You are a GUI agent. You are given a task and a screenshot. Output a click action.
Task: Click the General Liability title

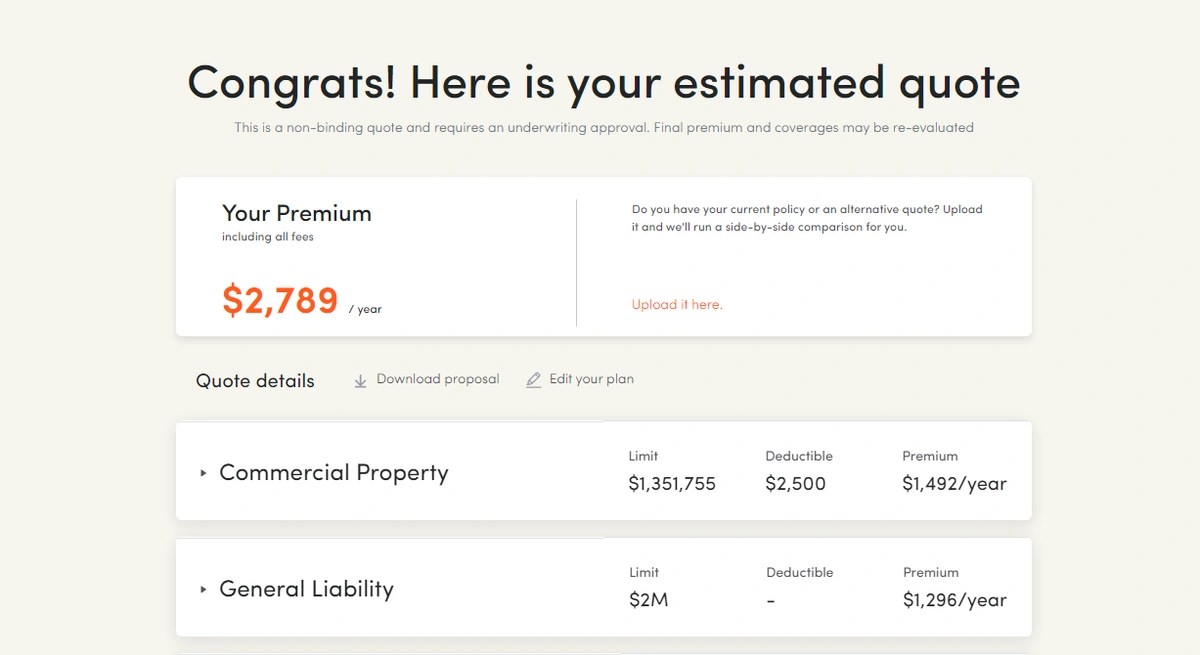[x=306, y=589]
